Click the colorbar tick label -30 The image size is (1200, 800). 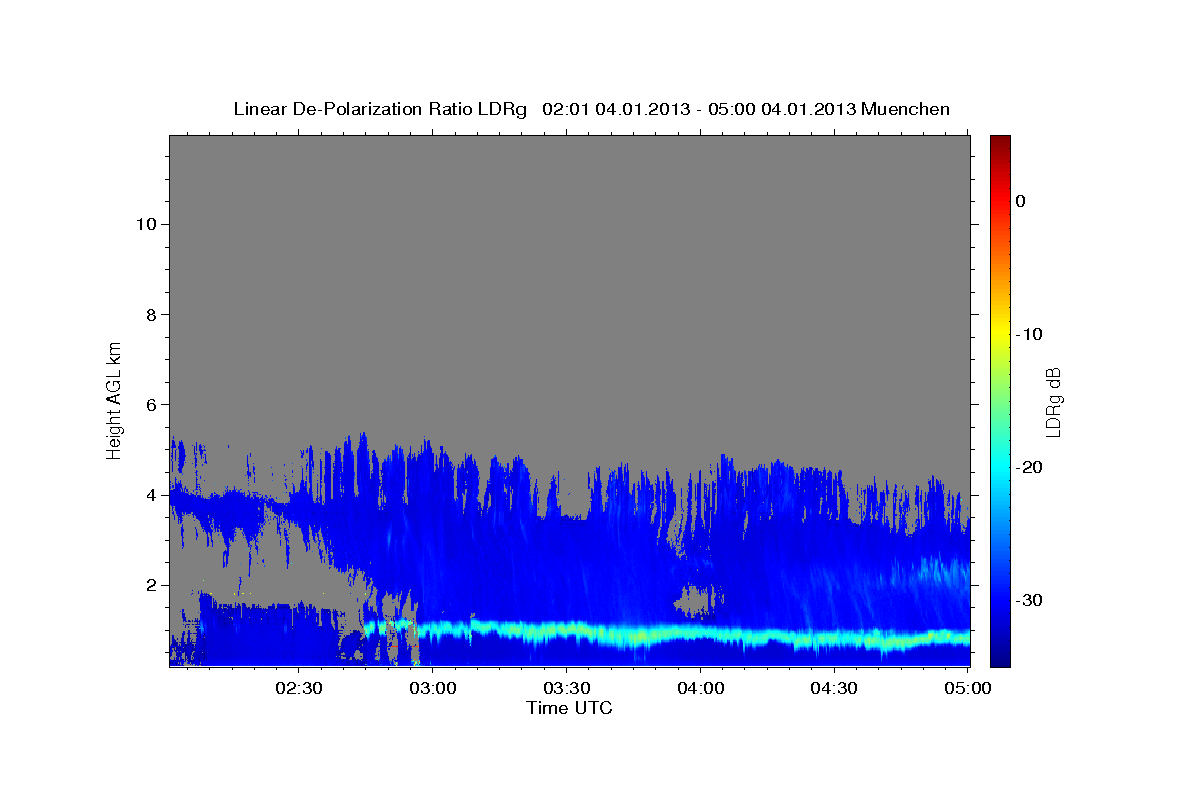(1029, 600)
